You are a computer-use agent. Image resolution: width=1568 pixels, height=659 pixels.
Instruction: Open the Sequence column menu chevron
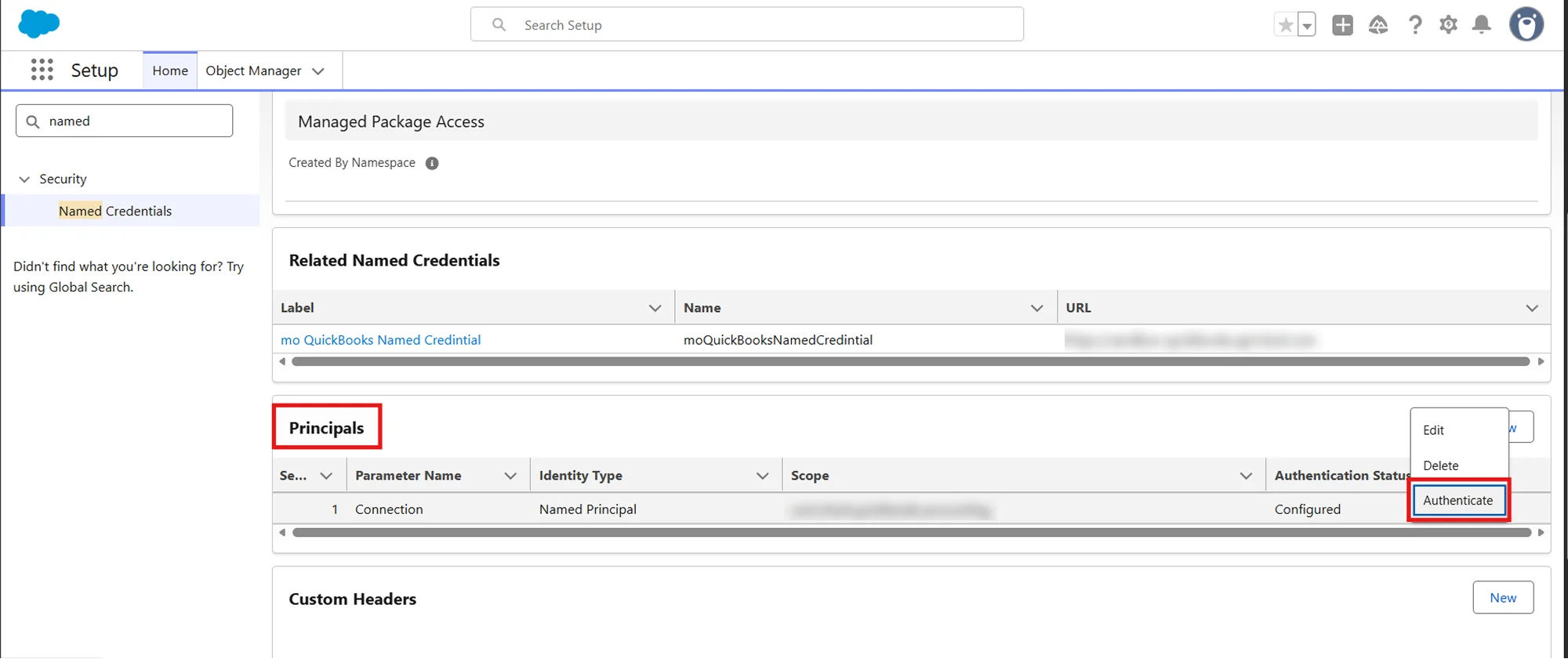[x=327, y=476]
